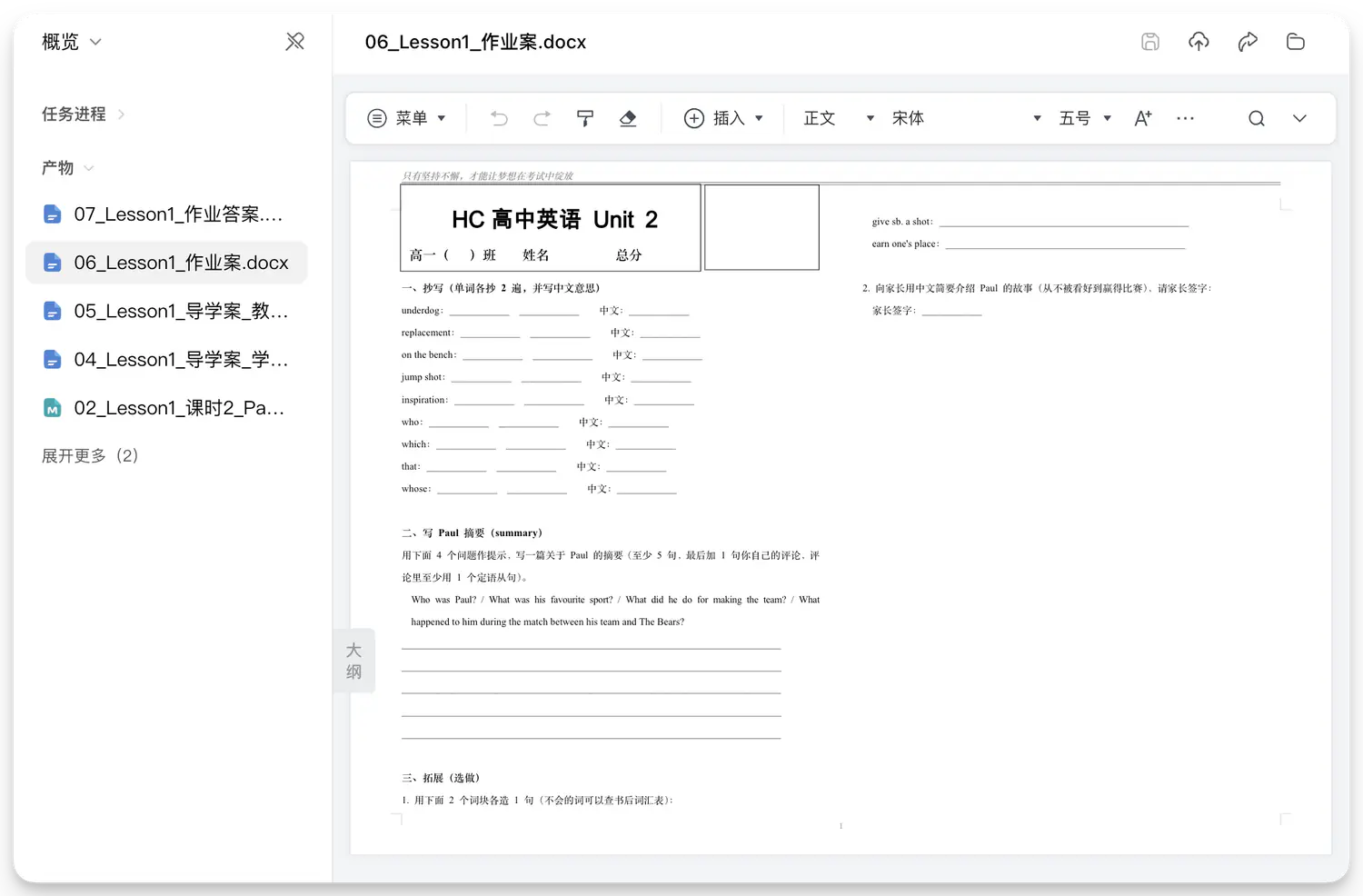Click the HC 高中英语 Unit 2 heading
1363x896 pixels.
tap(554, 219)
